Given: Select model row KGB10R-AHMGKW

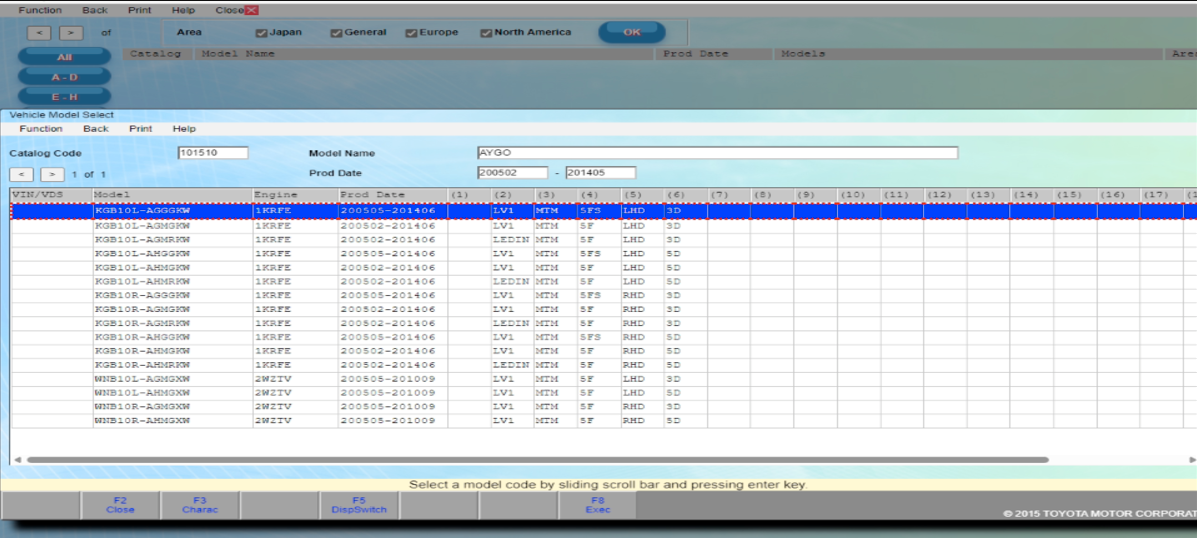Looking at the screenshot, I should (603, 351).
